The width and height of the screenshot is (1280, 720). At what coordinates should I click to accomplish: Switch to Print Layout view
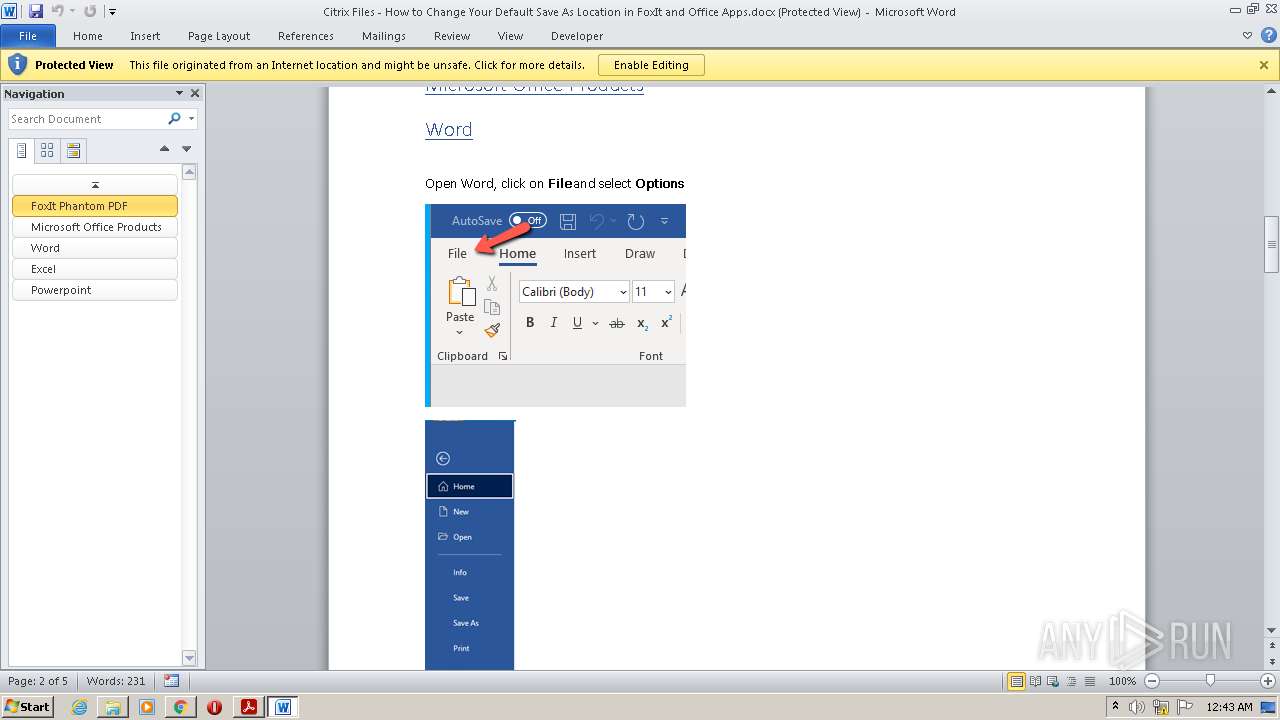[1017, 681]
